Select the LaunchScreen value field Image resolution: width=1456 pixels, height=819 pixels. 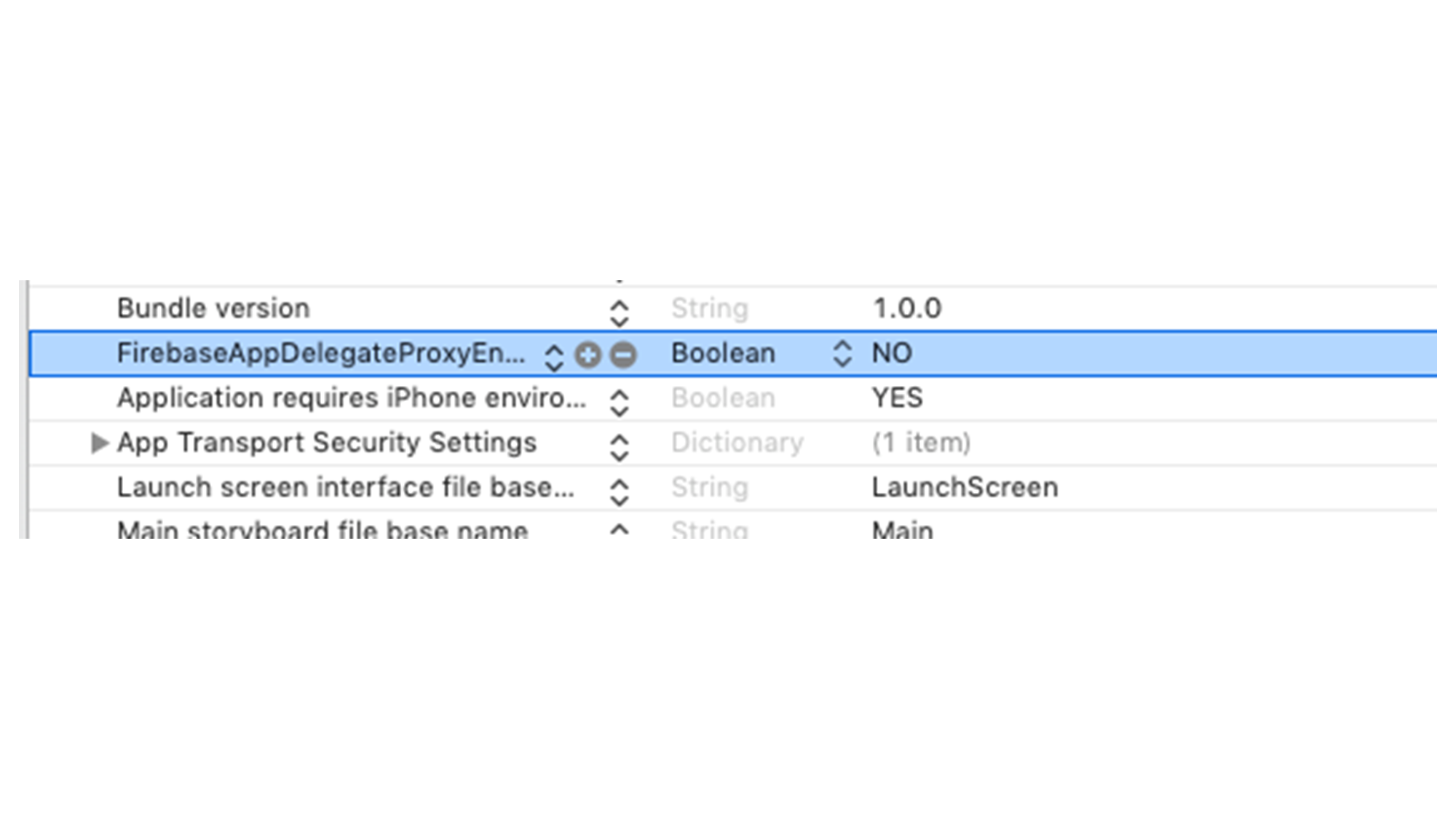click(x=965, y=488)
